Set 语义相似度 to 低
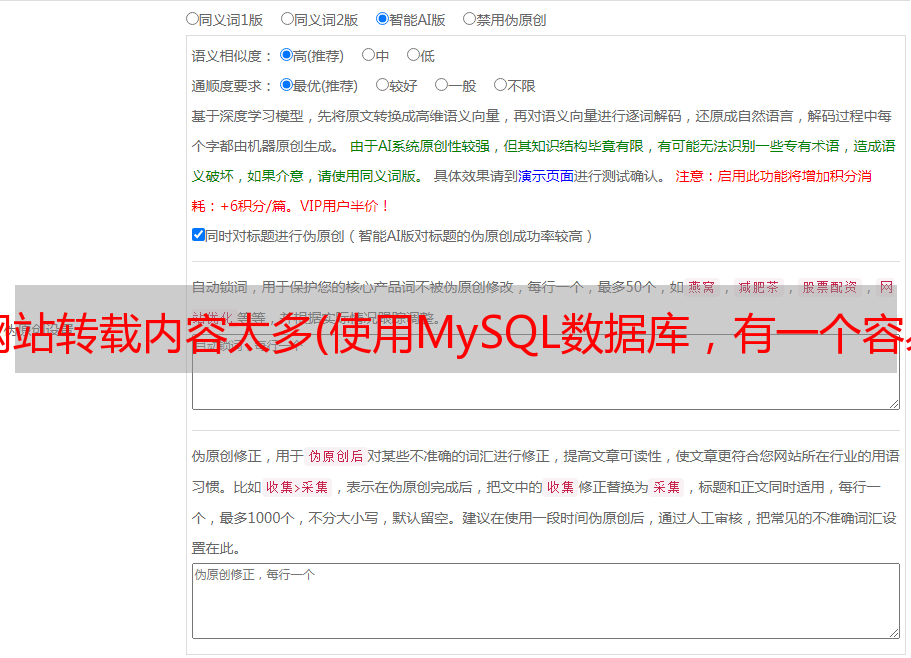 click(x=413, y=55)
